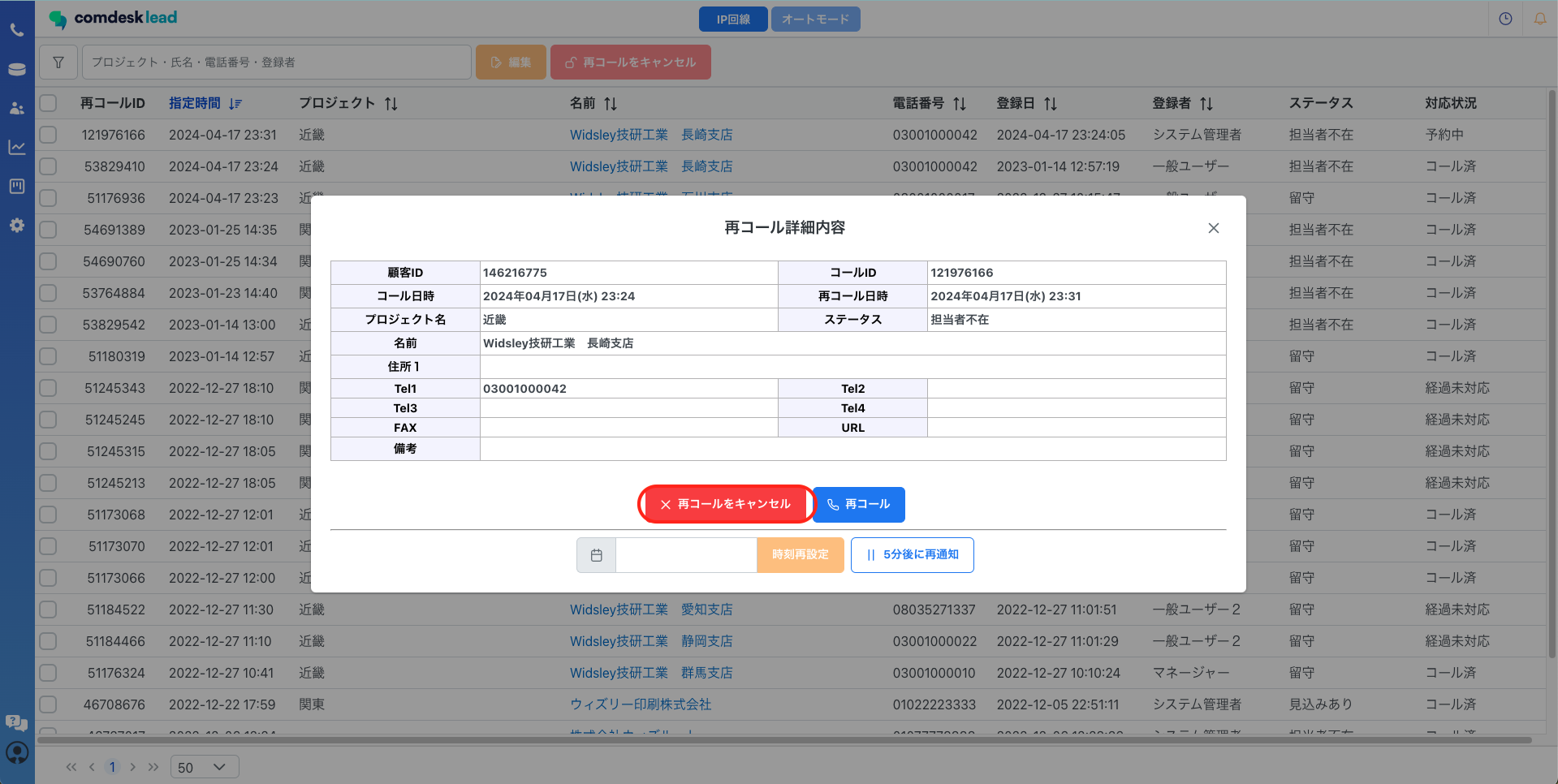Click the calendar icon in dialog

[x=597, y=555]
